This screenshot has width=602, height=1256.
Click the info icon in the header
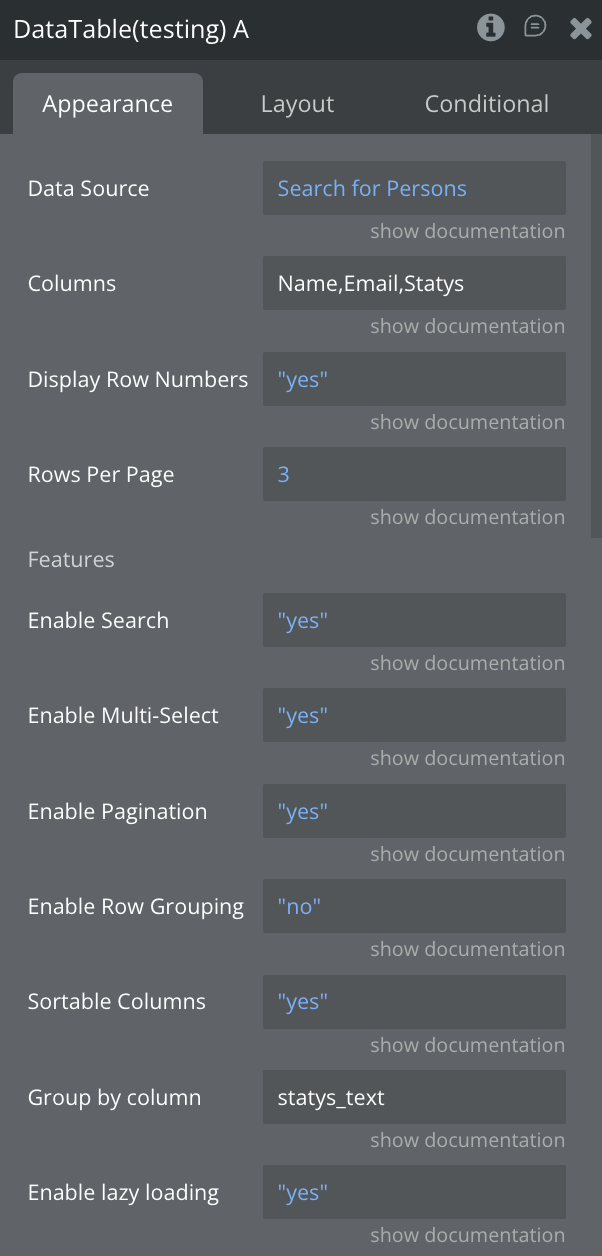490,28
